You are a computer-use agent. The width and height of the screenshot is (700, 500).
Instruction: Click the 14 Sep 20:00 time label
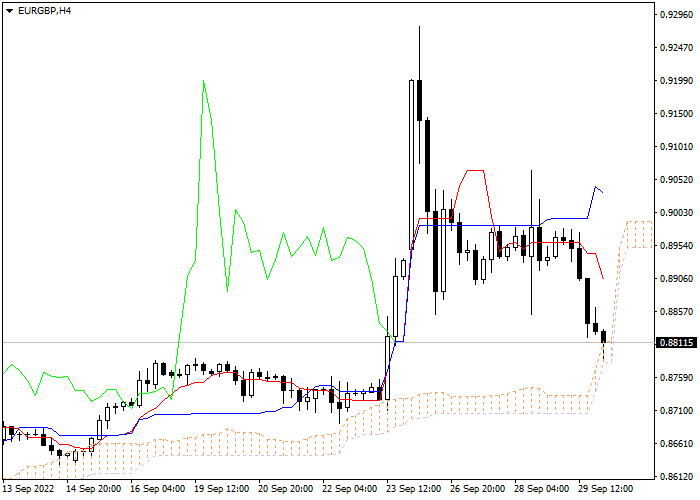point(93,489)
